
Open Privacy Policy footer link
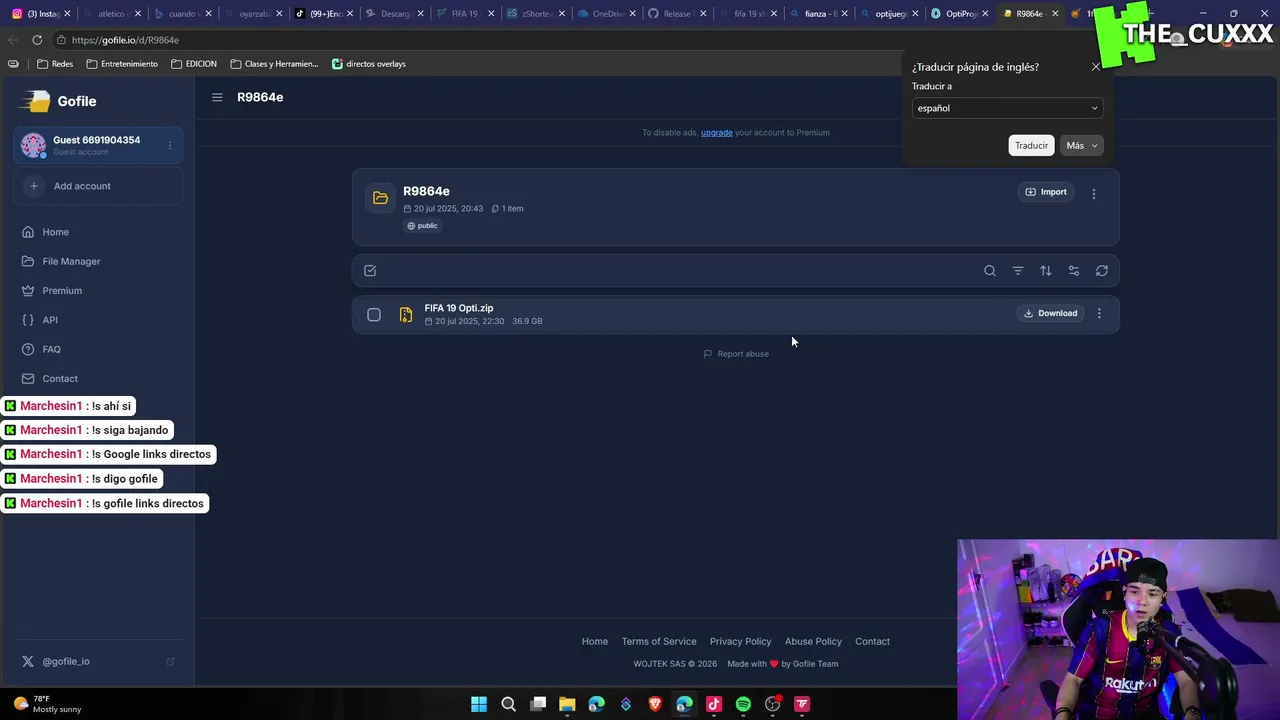click(x=741, y=641)
